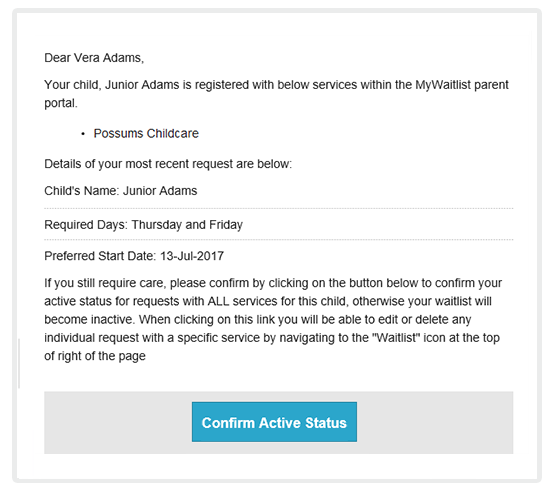The width and height of the screenshot is (555, 496).
Task: Click the dotted divider below Required Days
Action: 279,240
